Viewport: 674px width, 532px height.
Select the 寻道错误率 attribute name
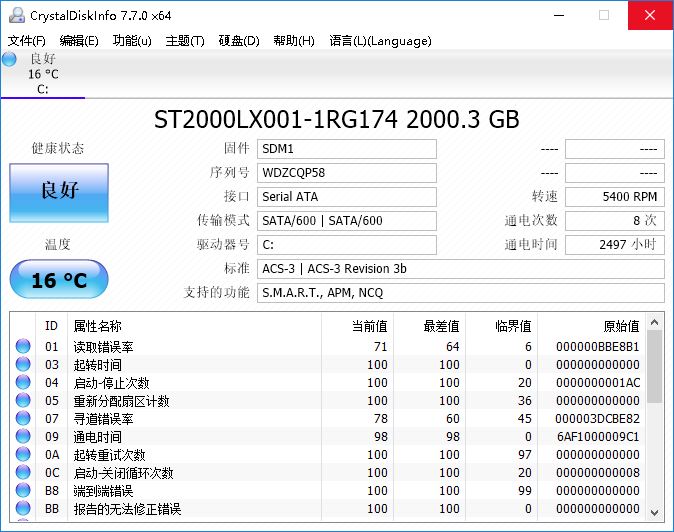[x=104, y=419]
